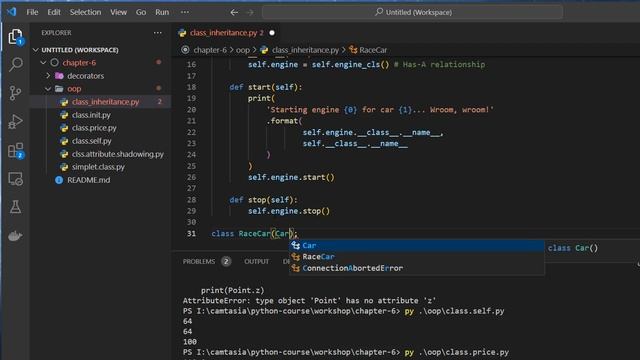Viewport: 640px width, 360px height.
Task: Open the Source Control view
Action: [15, 93]
